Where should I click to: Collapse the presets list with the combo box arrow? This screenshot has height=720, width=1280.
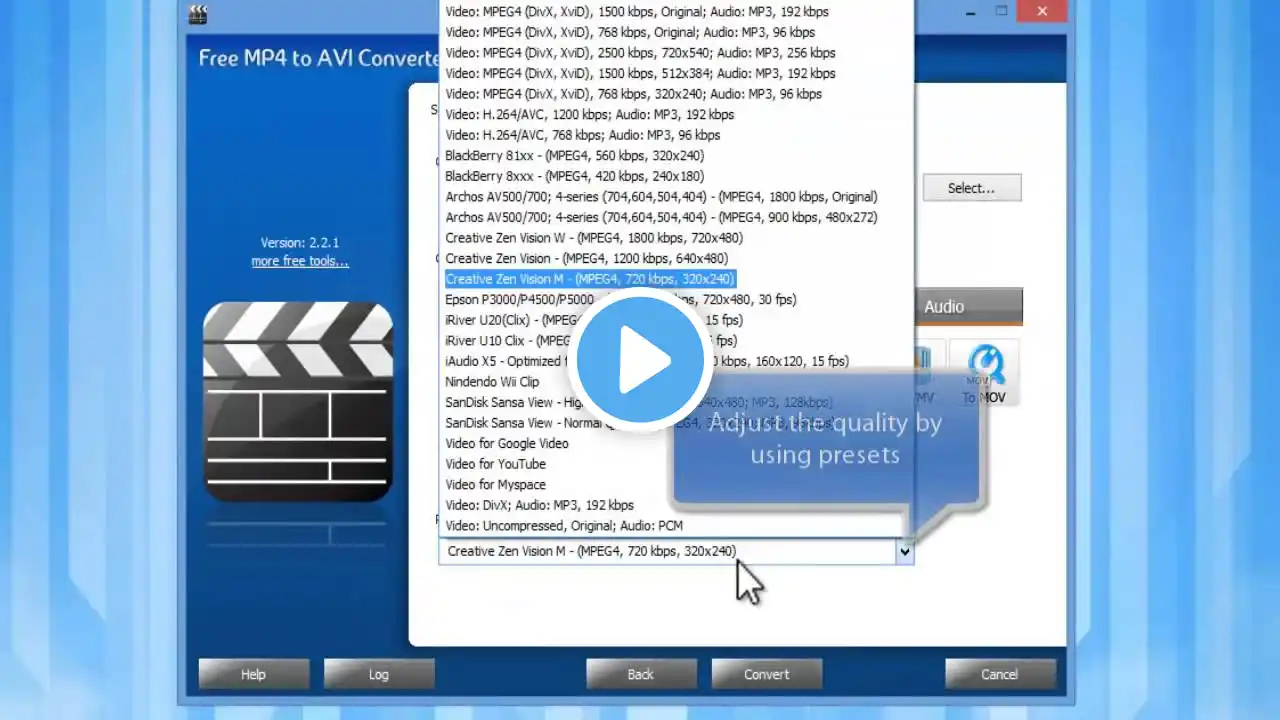click(x=904, y=551)
